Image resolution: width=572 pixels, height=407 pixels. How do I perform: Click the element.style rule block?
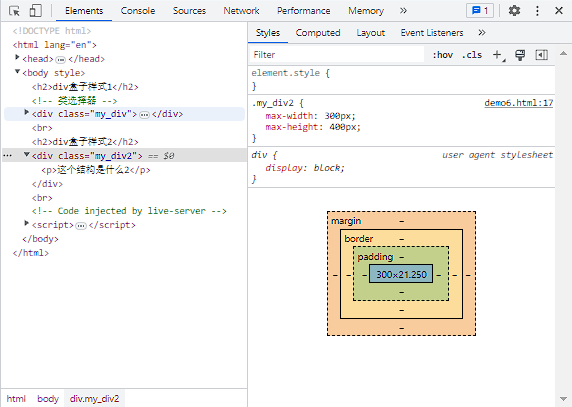(401, 80)
